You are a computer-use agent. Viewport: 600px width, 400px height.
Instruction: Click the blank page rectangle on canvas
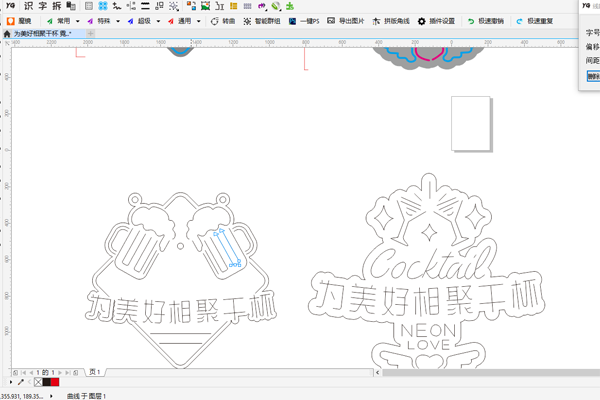point(471,123)
